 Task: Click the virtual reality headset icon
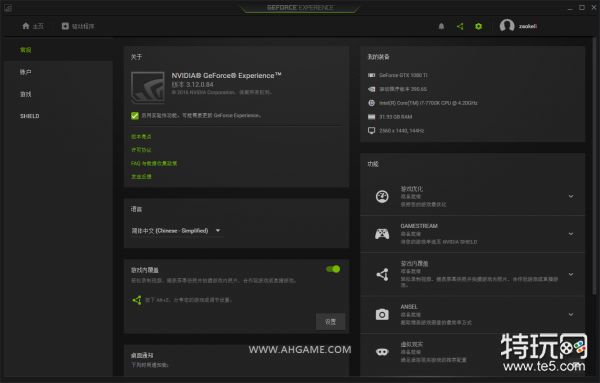(382, 352)
